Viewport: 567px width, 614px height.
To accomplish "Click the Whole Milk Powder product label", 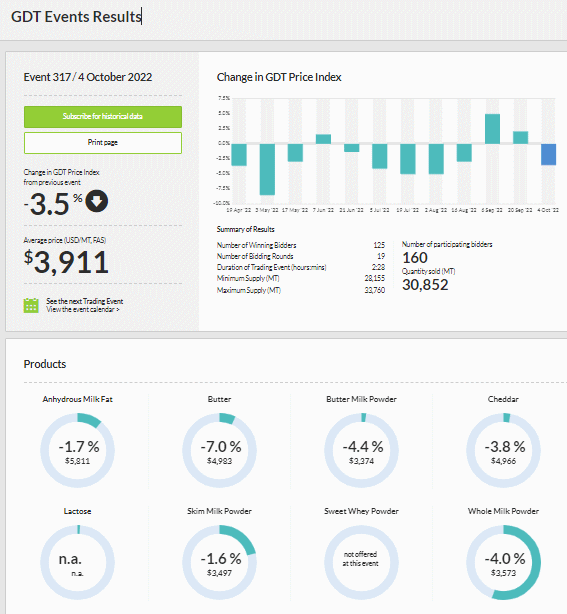I will [x=503, y=511].
